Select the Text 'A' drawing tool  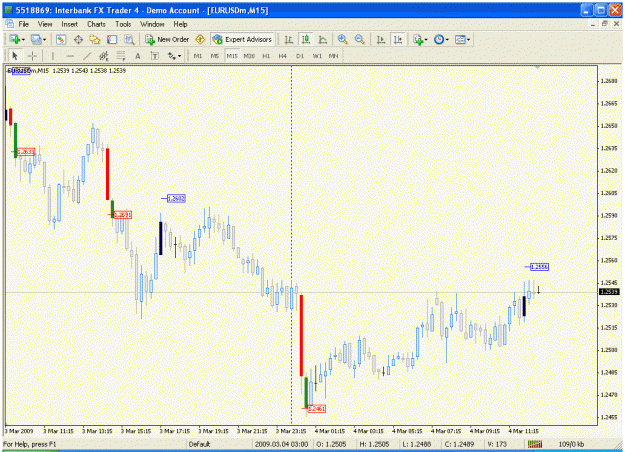point(138,56)
